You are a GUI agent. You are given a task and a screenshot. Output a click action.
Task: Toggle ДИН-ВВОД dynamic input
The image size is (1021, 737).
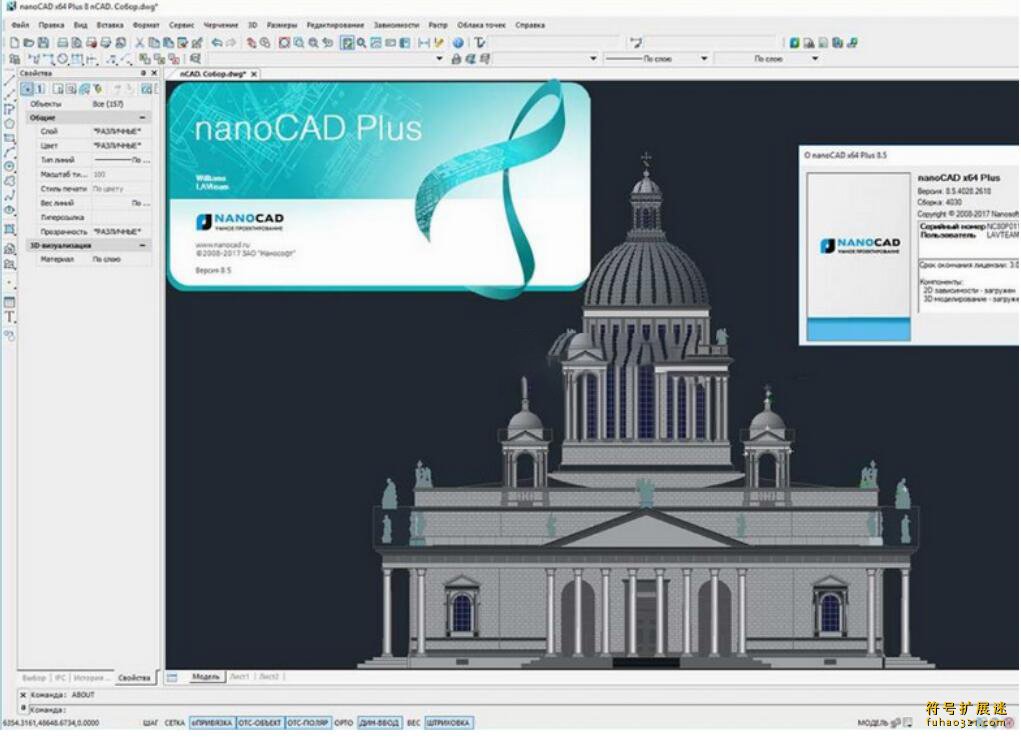pyautogui.click(x=379, y=723)
